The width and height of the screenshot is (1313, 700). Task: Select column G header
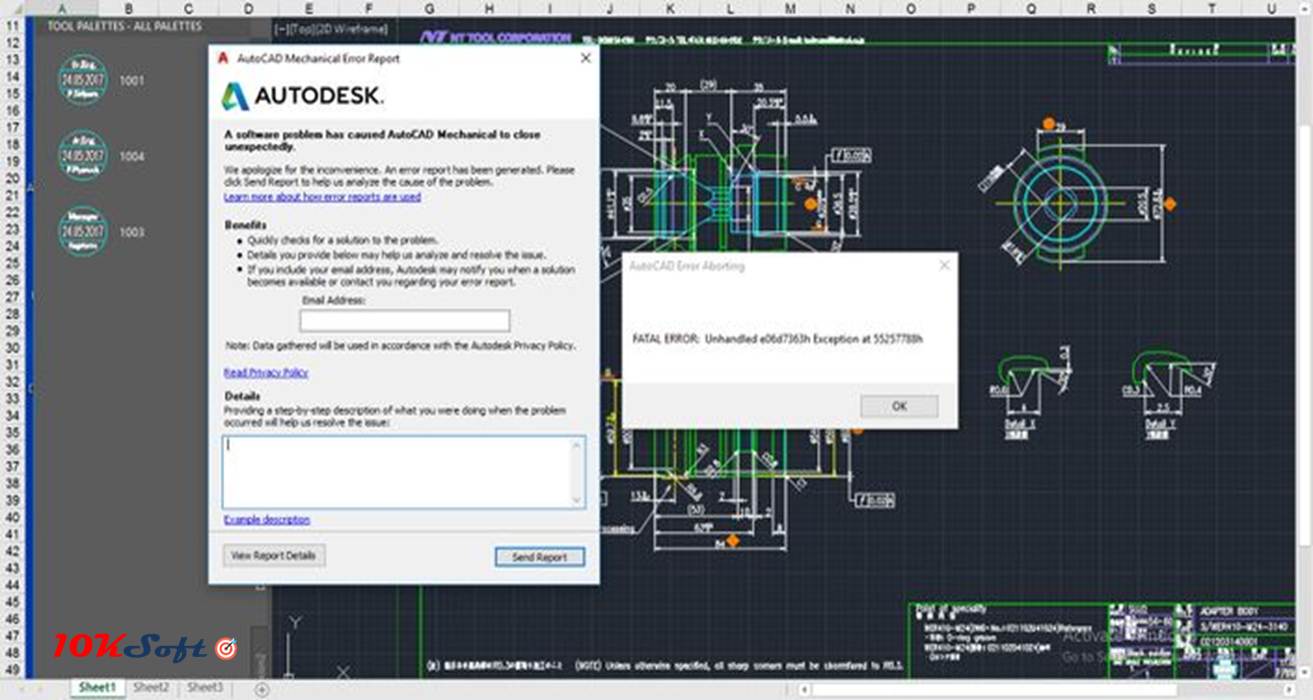tap(428, 8)
